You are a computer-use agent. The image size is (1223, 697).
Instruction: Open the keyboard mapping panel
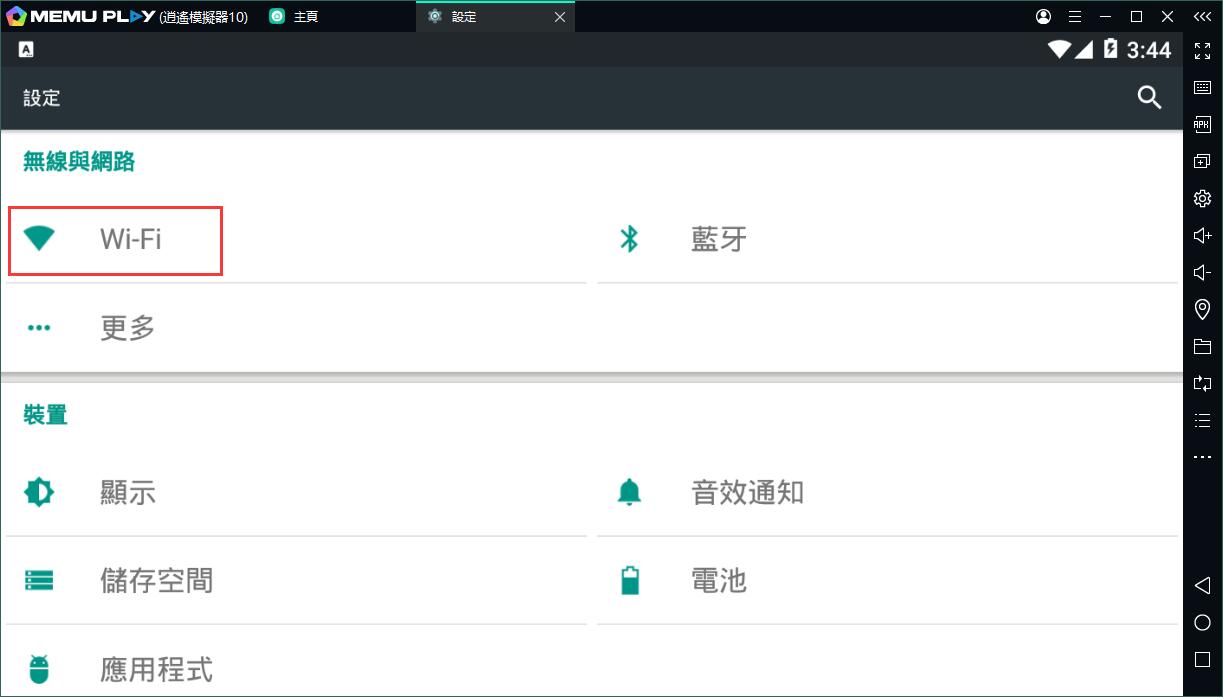click(1202, 87)
